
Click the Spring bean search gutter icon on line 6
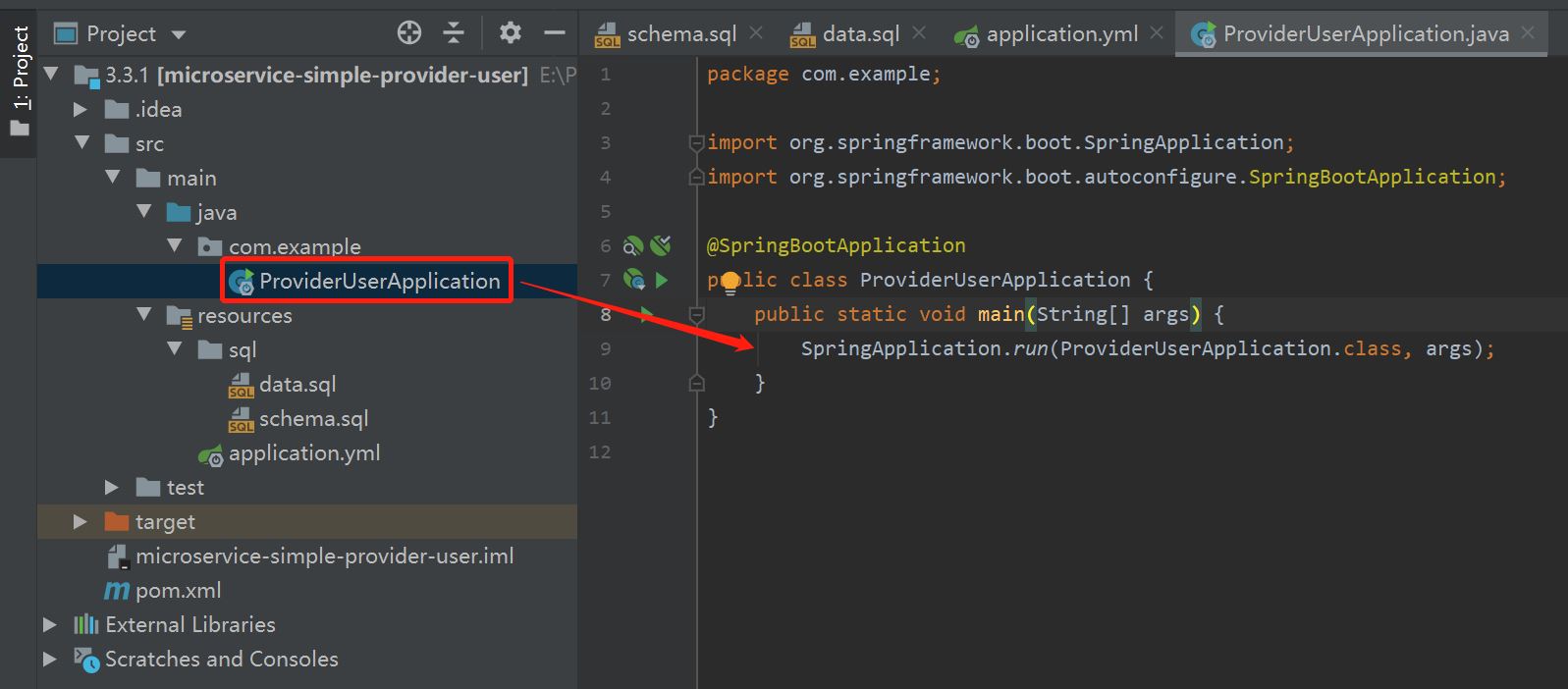[x=633, y=245]
